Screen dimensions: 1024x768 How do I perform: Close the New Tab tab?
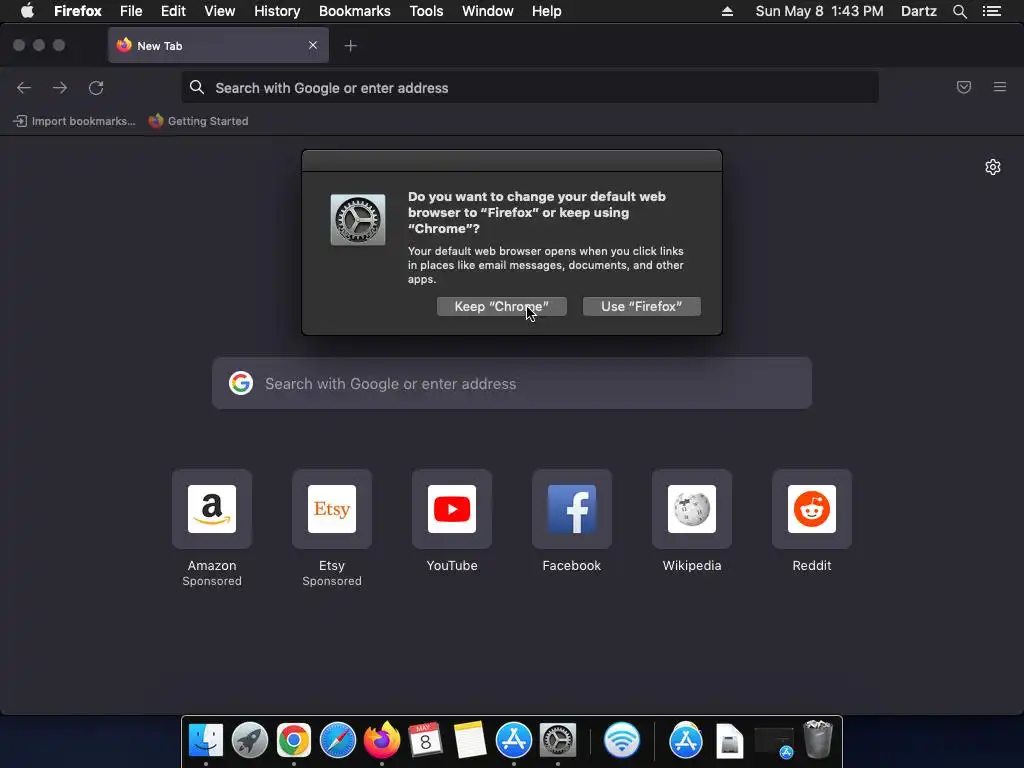coord(313,45)
